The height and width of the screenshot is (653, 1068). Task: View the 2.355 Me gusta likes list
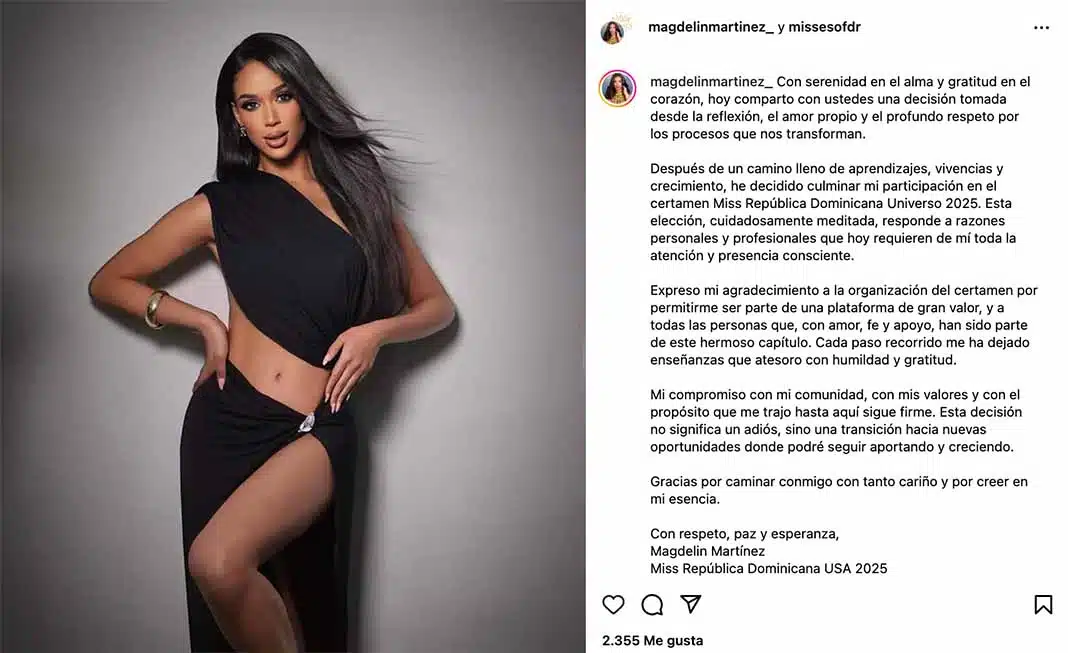tap(653, 641)
